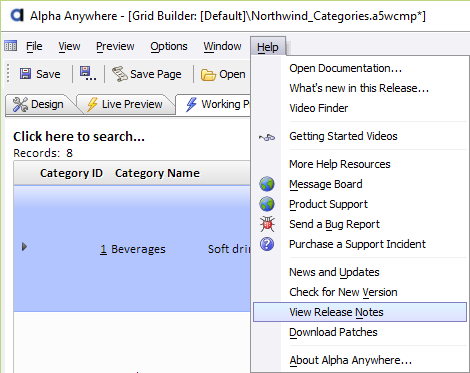
Task: Open the Preview menu
Action: coord(115,46)
